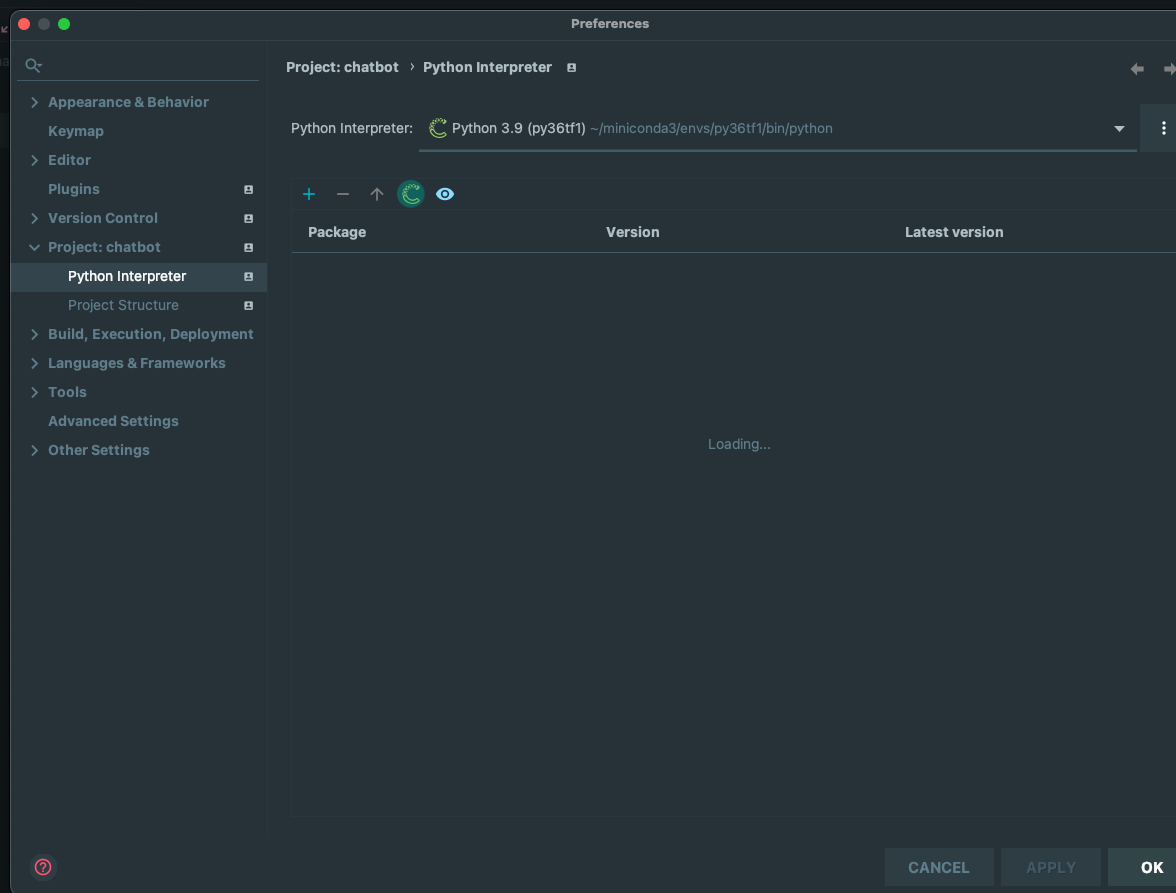Expand Languages & Frameworks chevron

click(x=34, y=363)
